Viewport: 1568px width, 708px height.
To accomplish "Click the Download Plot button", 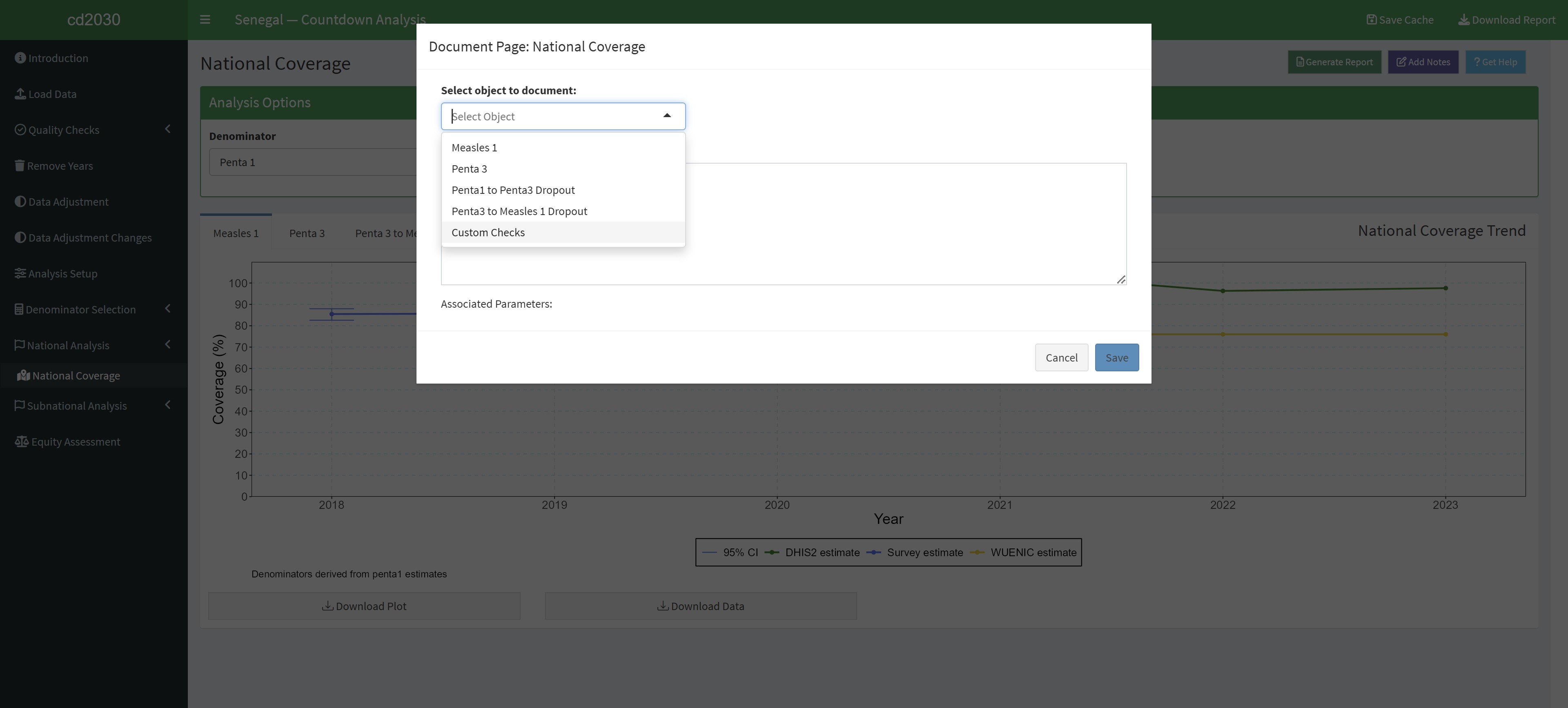I will (363, 606).
